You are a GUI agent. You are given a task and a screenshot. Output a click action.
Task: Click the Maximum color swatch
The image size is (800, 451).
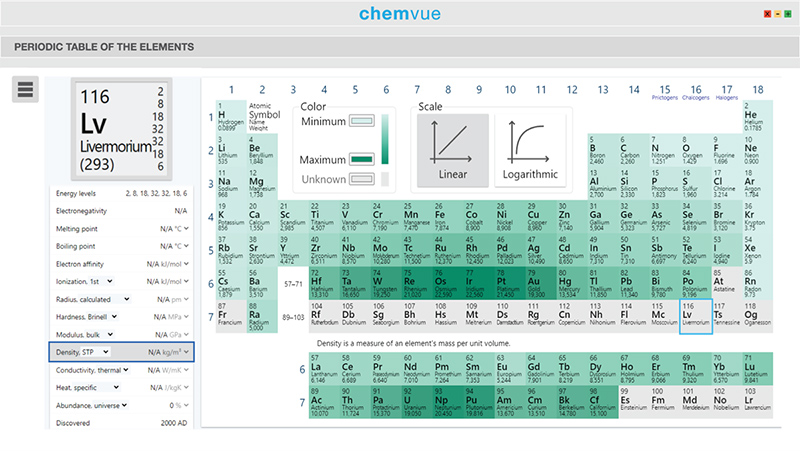click(362, 159)
